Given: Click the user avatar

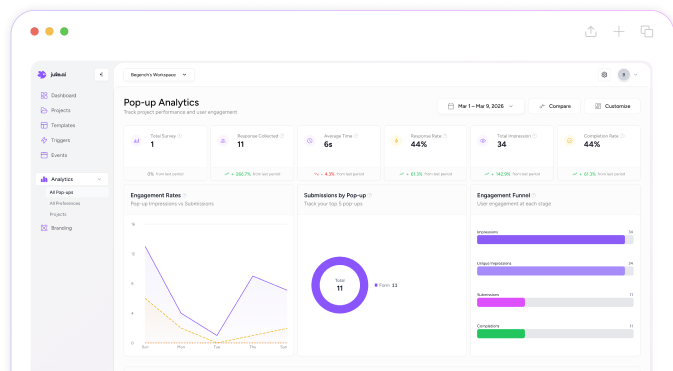Looking at the screenshot, I should 624,75.
